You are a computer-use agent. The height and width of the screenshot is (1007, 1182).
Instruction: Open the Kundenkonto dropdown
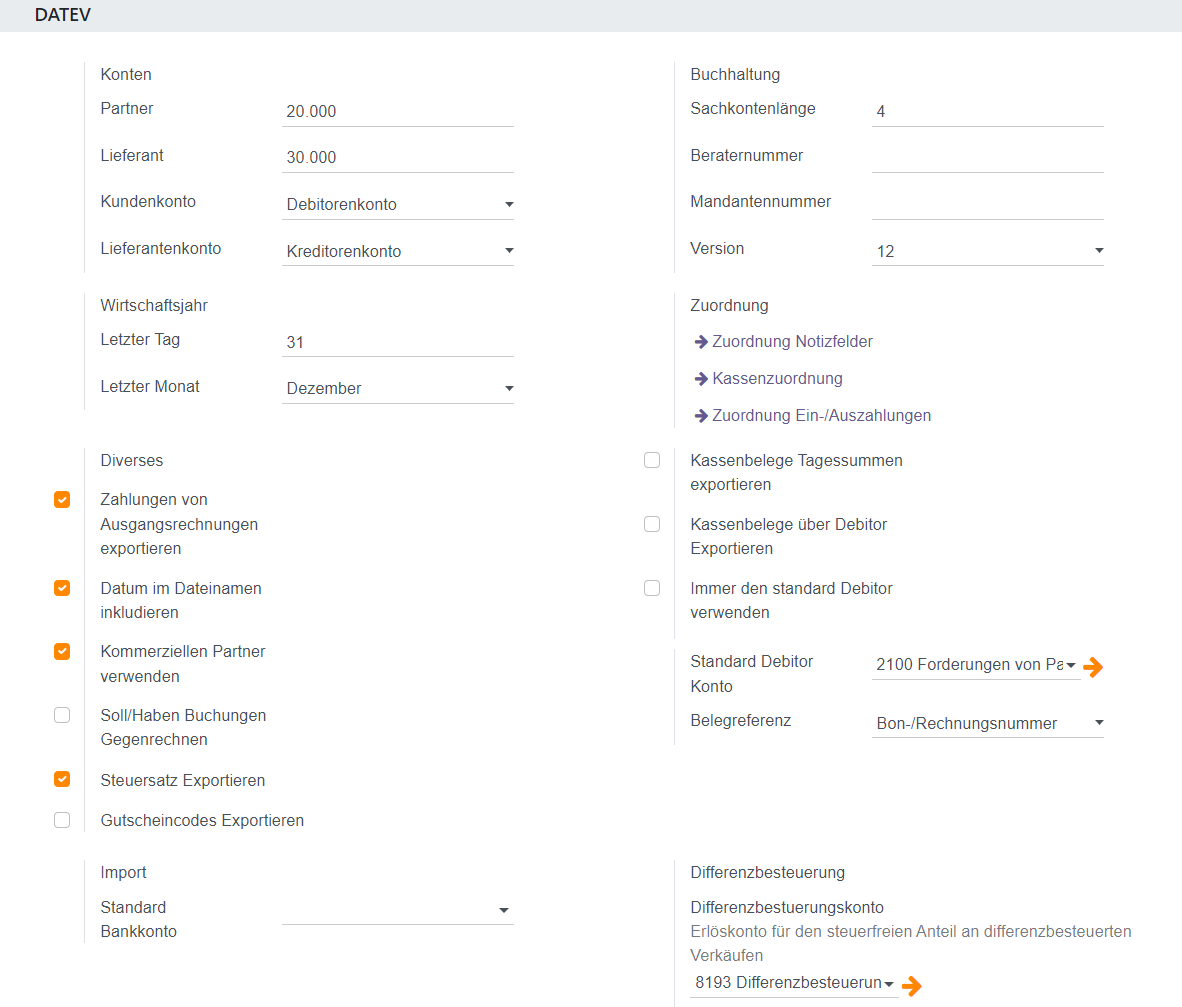pos(397,205)
